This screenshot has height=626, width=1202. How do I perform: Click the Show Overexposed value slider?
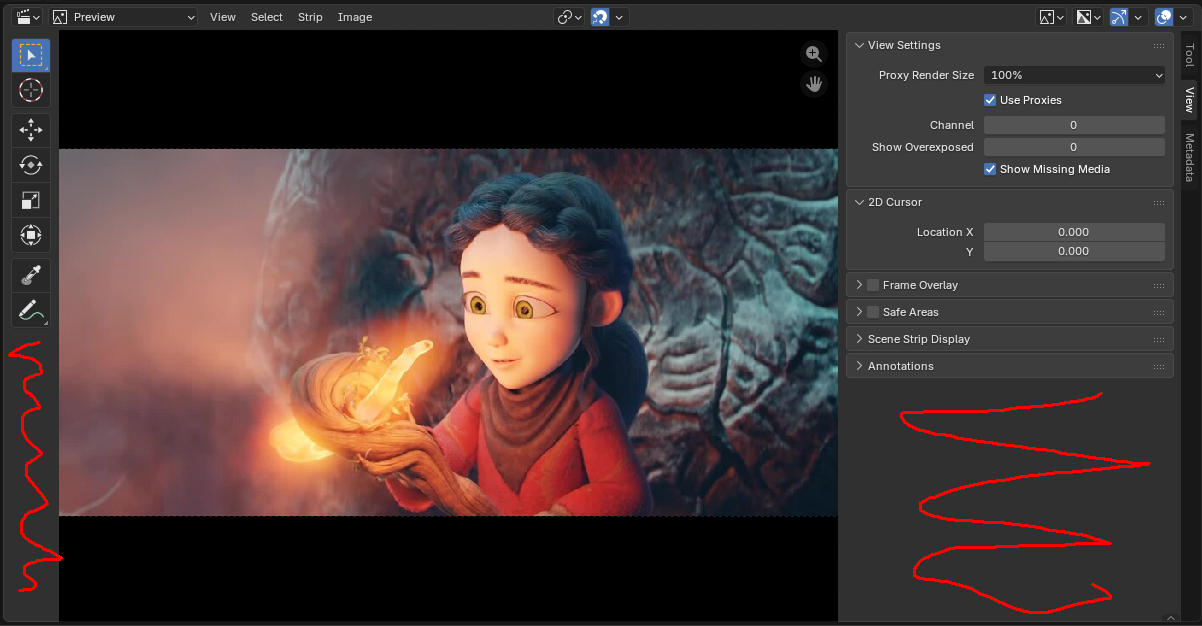pyautogui.click(x=1074, y=147)
